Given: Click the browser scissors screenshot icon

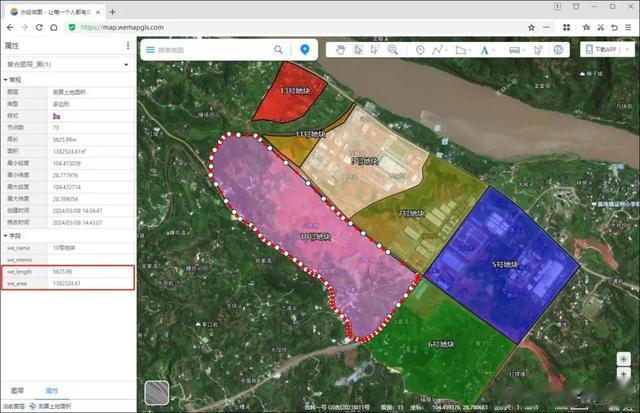Looking at the screenshot, I should point(601,27).
